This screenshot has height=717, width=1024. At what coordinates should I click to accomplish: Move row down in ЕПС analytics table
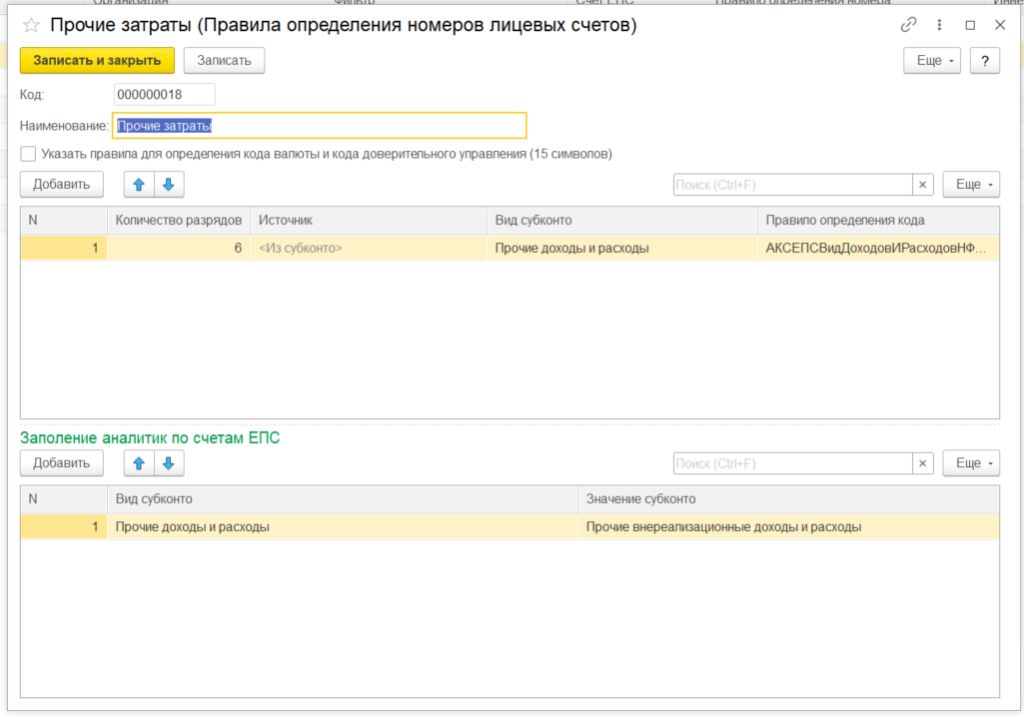click(168, 463)
